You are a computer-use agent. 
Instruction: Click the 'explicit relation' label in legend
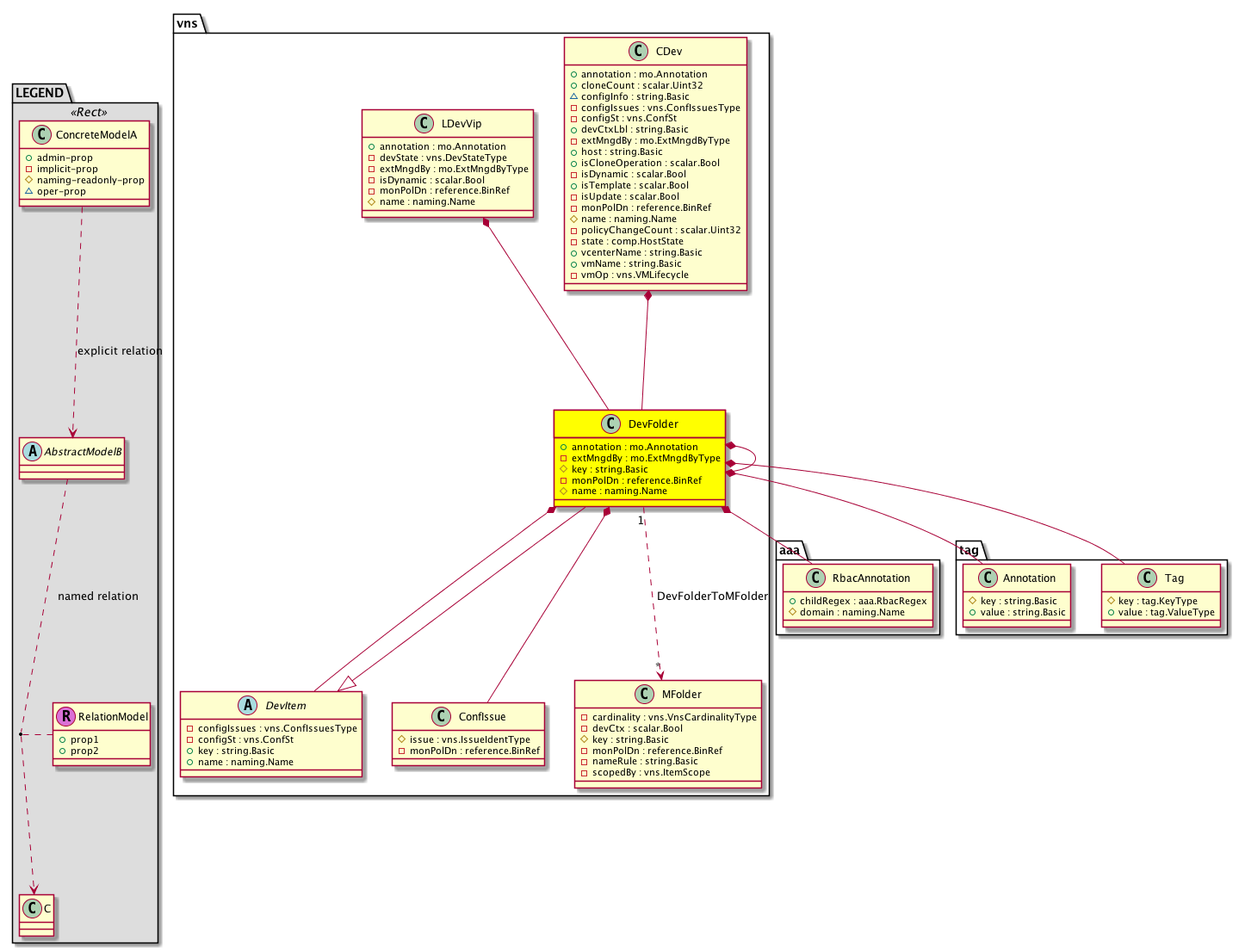(x=120, y=351)
